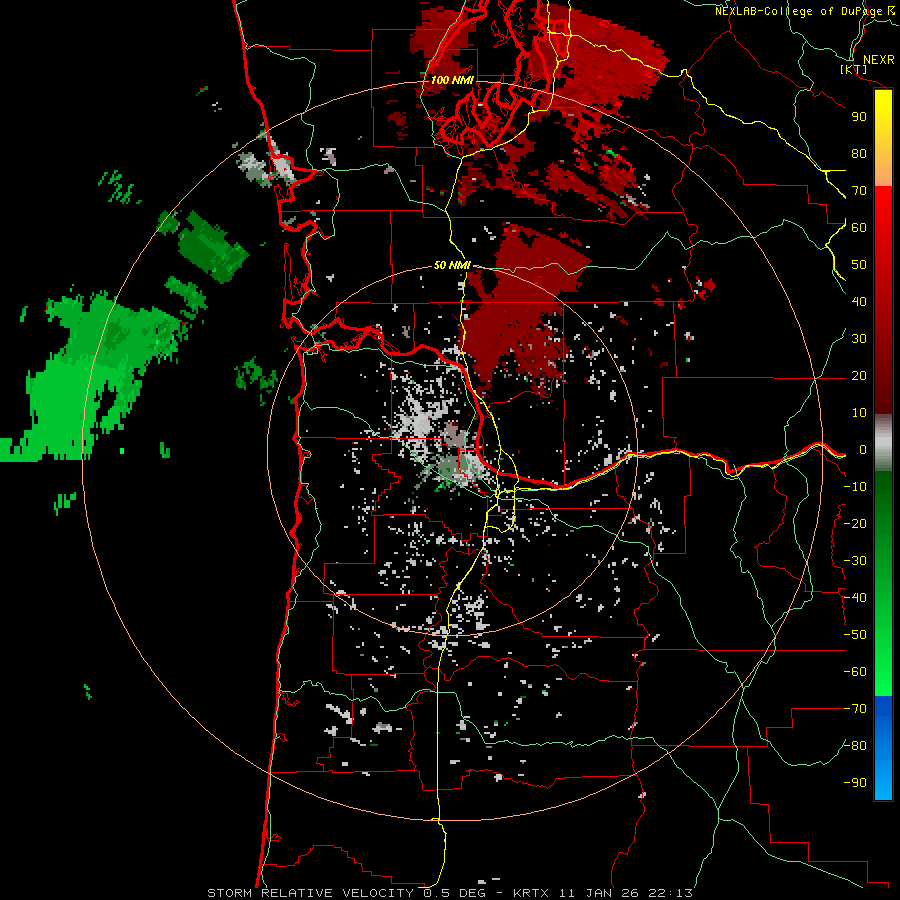Click the 20 value on velocity scale

pyautogui.click(x=859, y=375)
